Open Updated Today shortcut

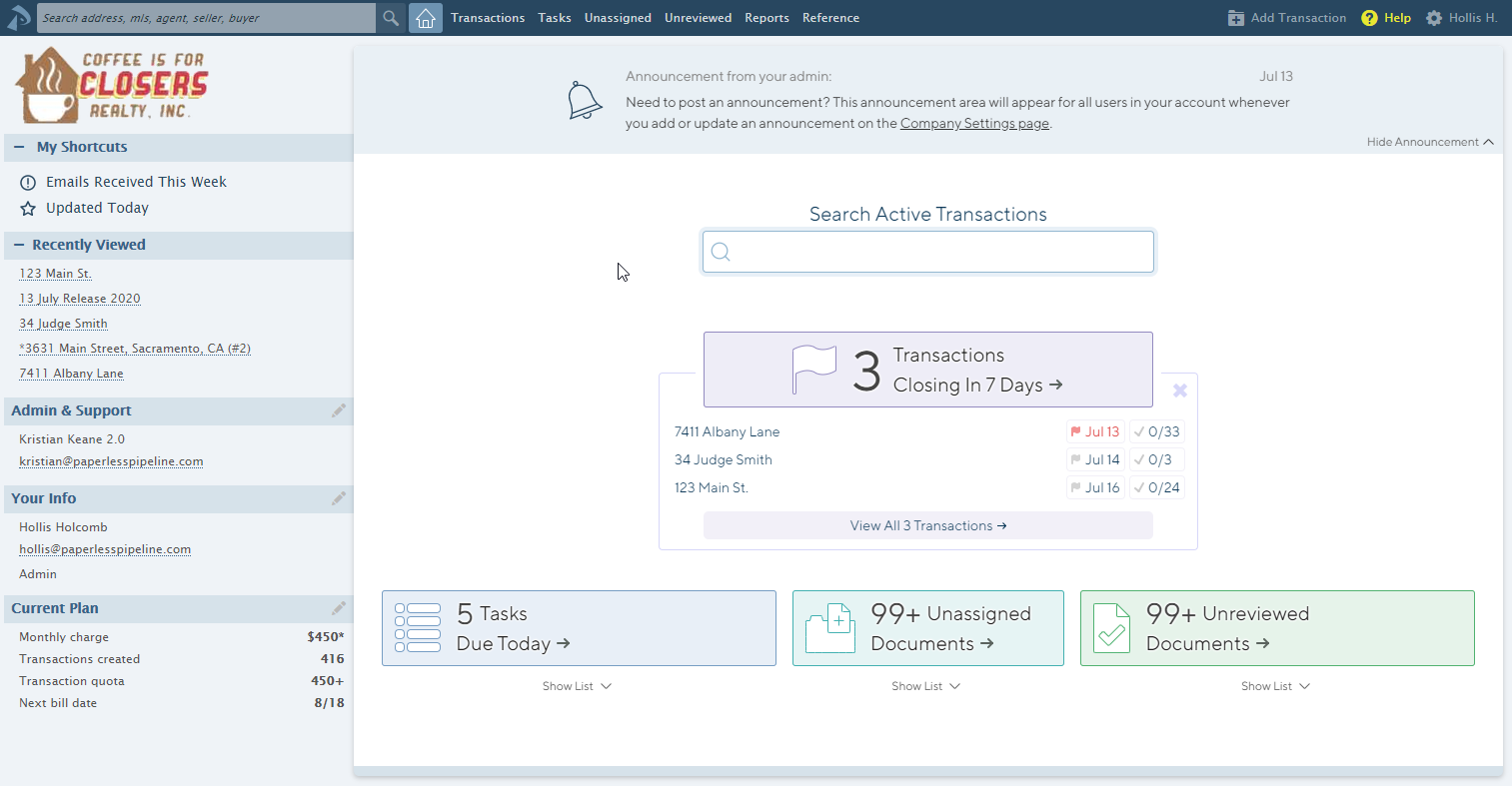coord(97,209)
